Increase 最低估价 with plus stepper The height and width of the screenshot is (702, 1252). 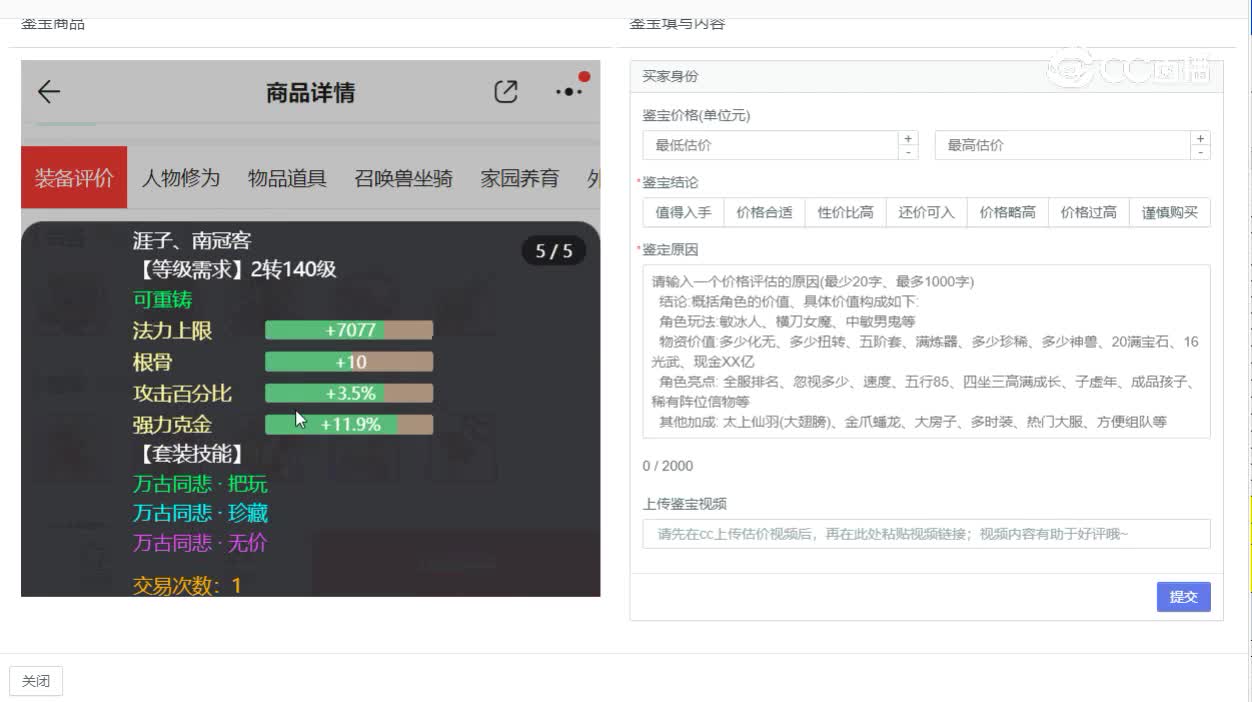(x=908, y=138)
